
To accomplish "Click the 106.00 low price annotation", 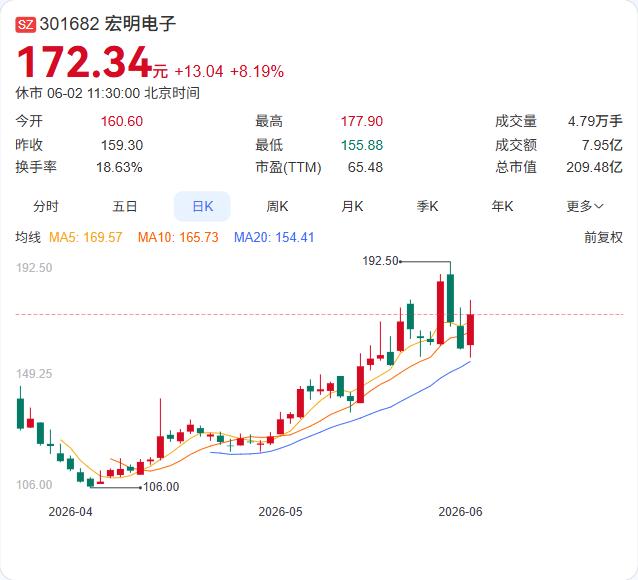I will click(x=161, y=487).
